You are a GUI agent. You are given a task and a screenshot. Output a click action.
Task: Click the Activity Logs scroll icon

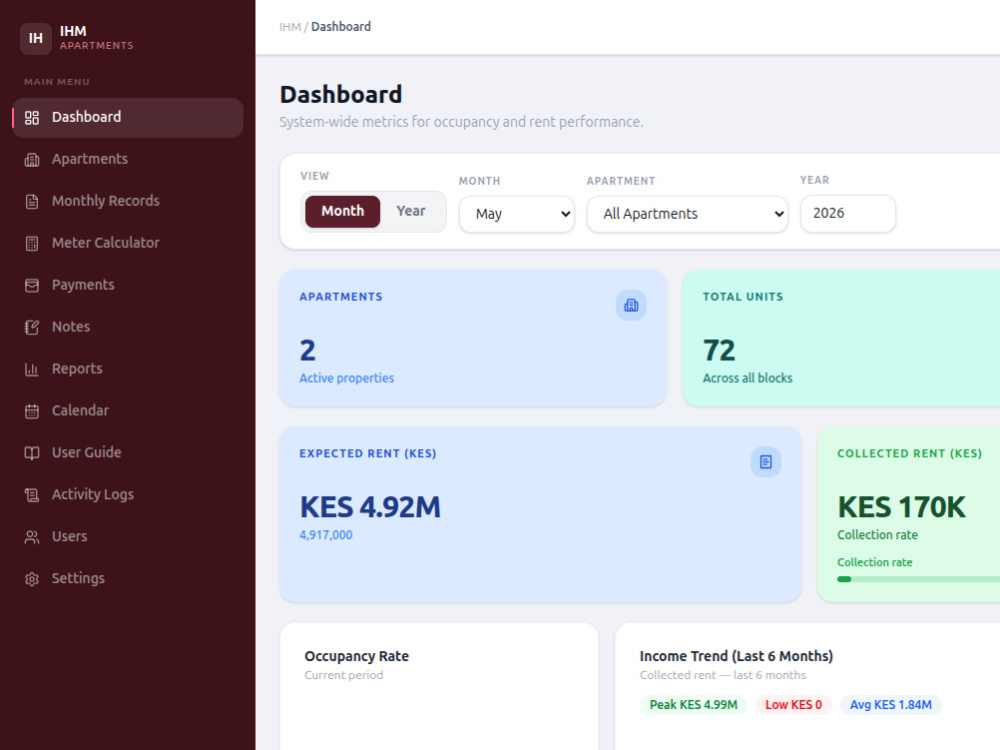click(32, 495)
